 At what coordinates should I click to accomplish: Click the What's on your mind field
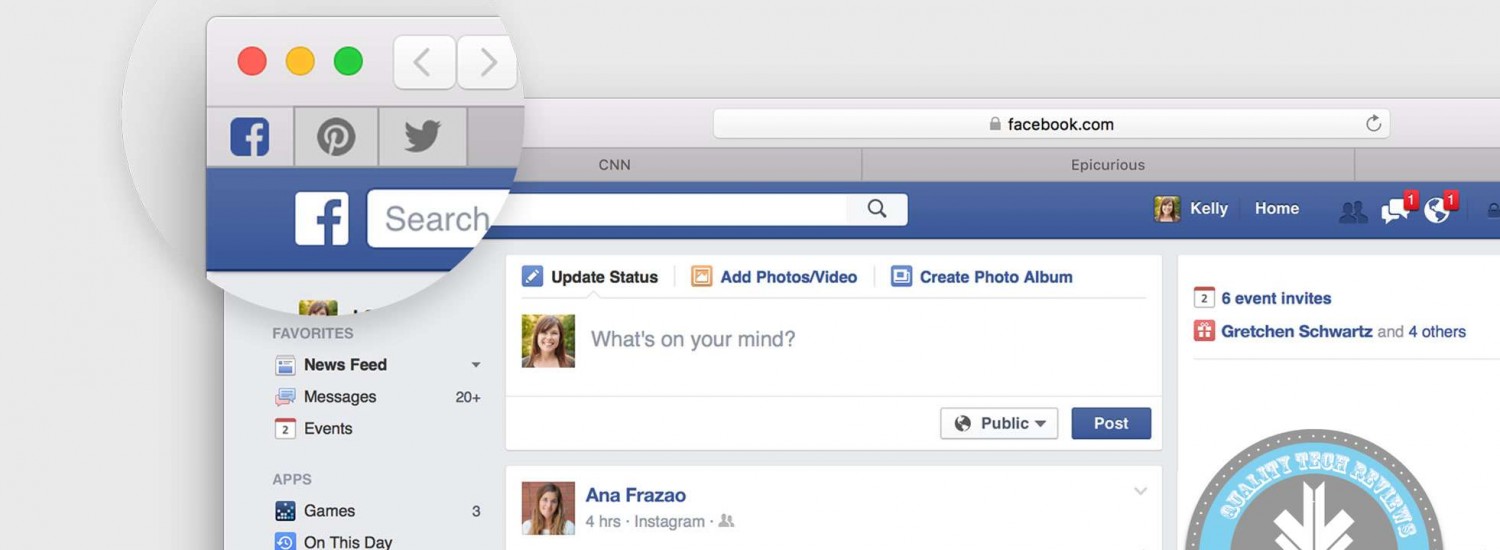click(x=860, y=340)
